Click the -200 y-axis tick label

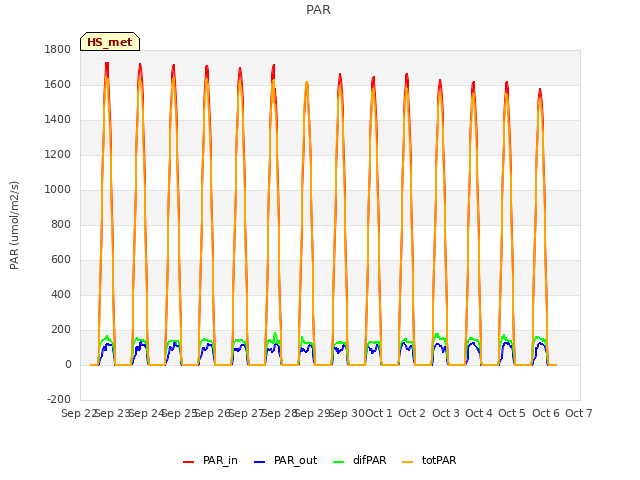tap(59, 400)
